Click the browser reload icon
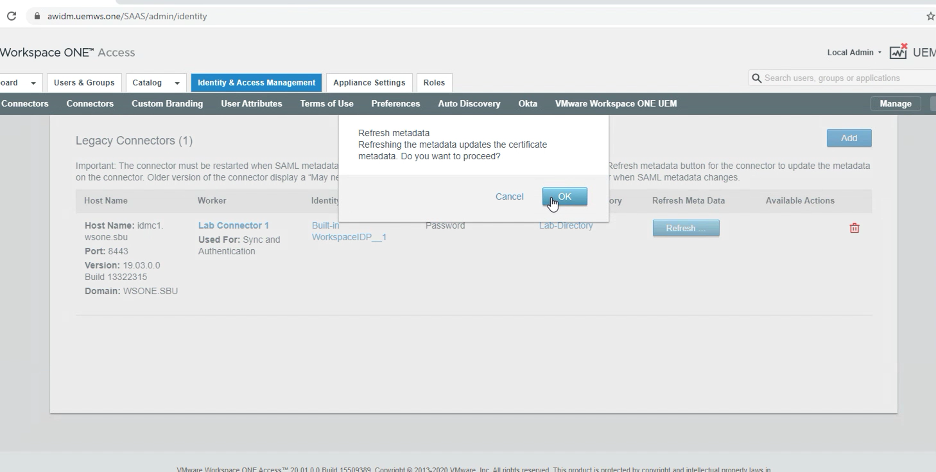This screenshot has height=472, width=936. click(x=11, y=17)
